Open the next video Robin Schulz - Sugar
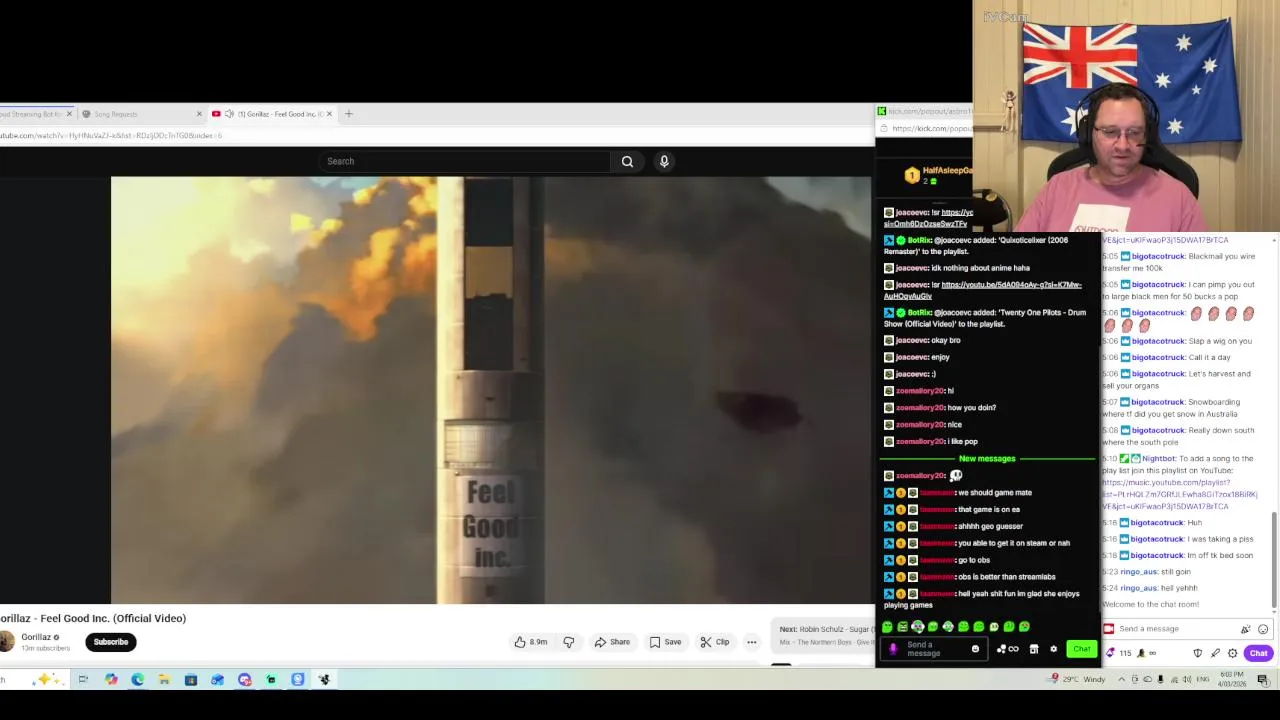The image size is (1280, 720). pyautogui.click(x=825, y=635)
